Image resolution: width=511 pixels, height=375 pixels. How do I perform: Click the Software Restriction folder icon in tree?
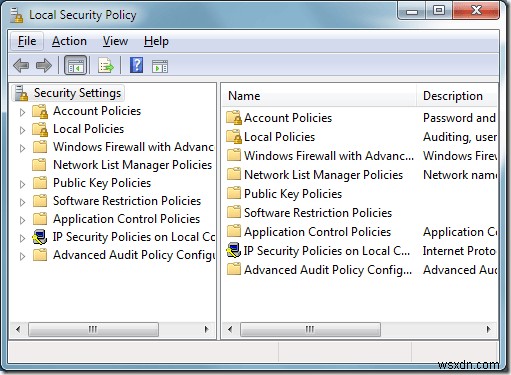(x=40, y=201)
